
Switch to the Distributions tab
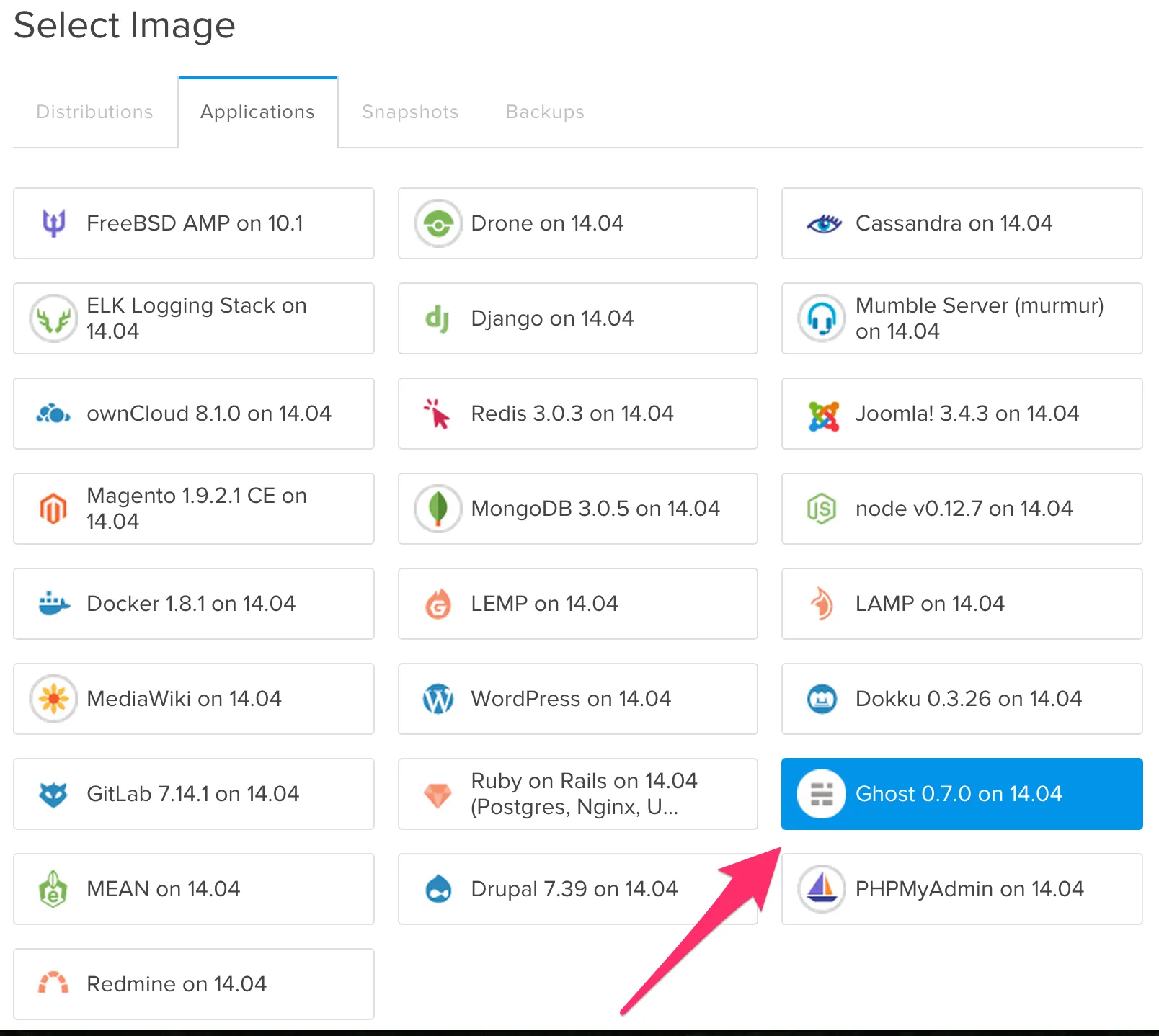pos(94,112)
